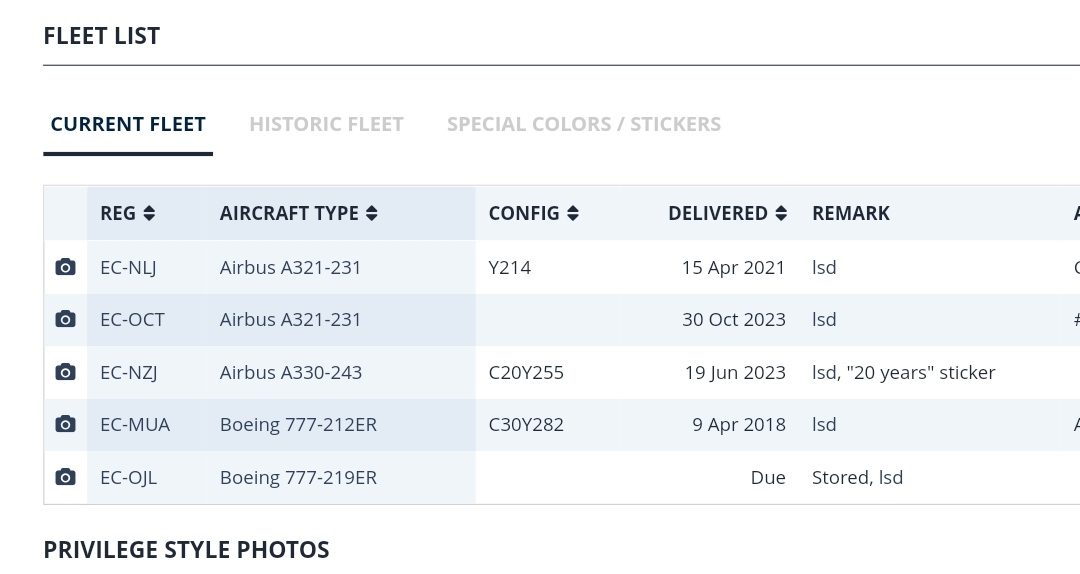Switch to the Historic Fleet tab
This screenshot has height=574, width=1080.
[326, 124]
